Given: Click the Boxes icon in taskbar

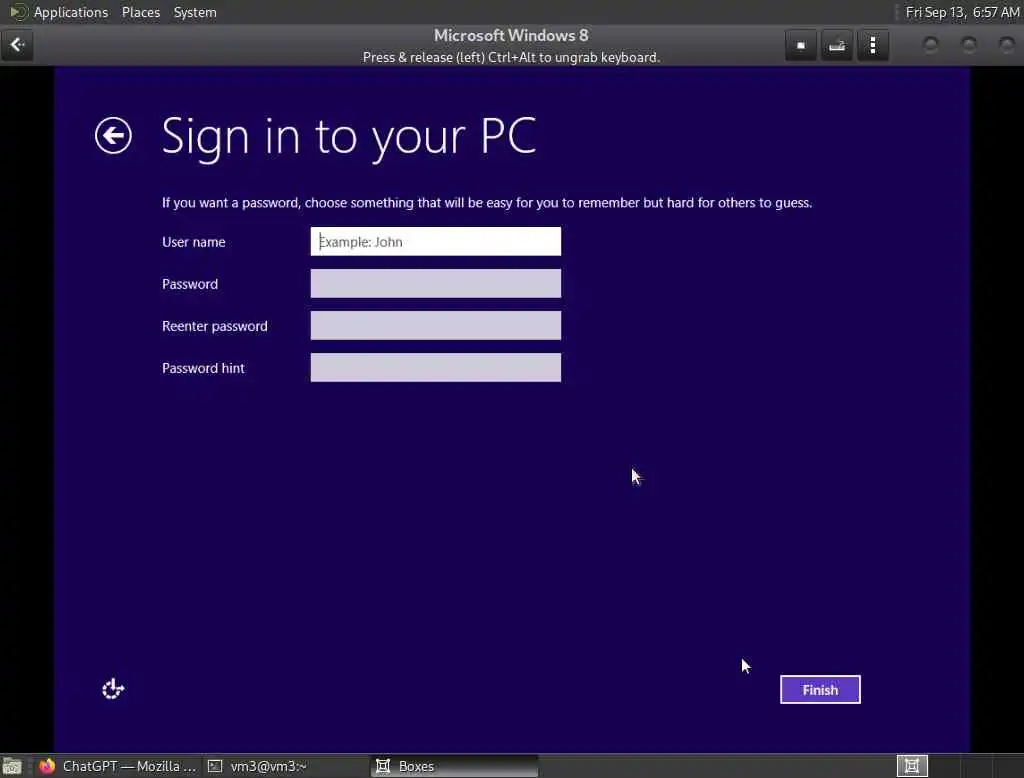Looking at the screenshot, I should (383, 766).
